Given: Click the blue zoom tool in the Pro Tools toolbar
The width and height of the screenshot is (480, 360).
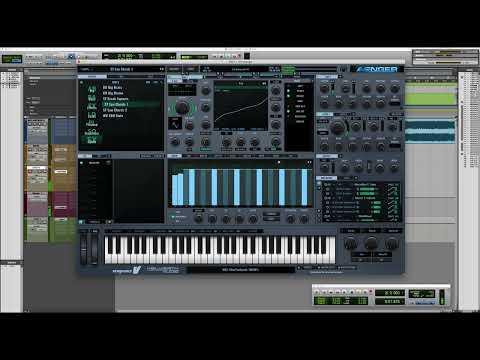Looking at the screenshot, I should pyautogui.click(x=70, y=57).
